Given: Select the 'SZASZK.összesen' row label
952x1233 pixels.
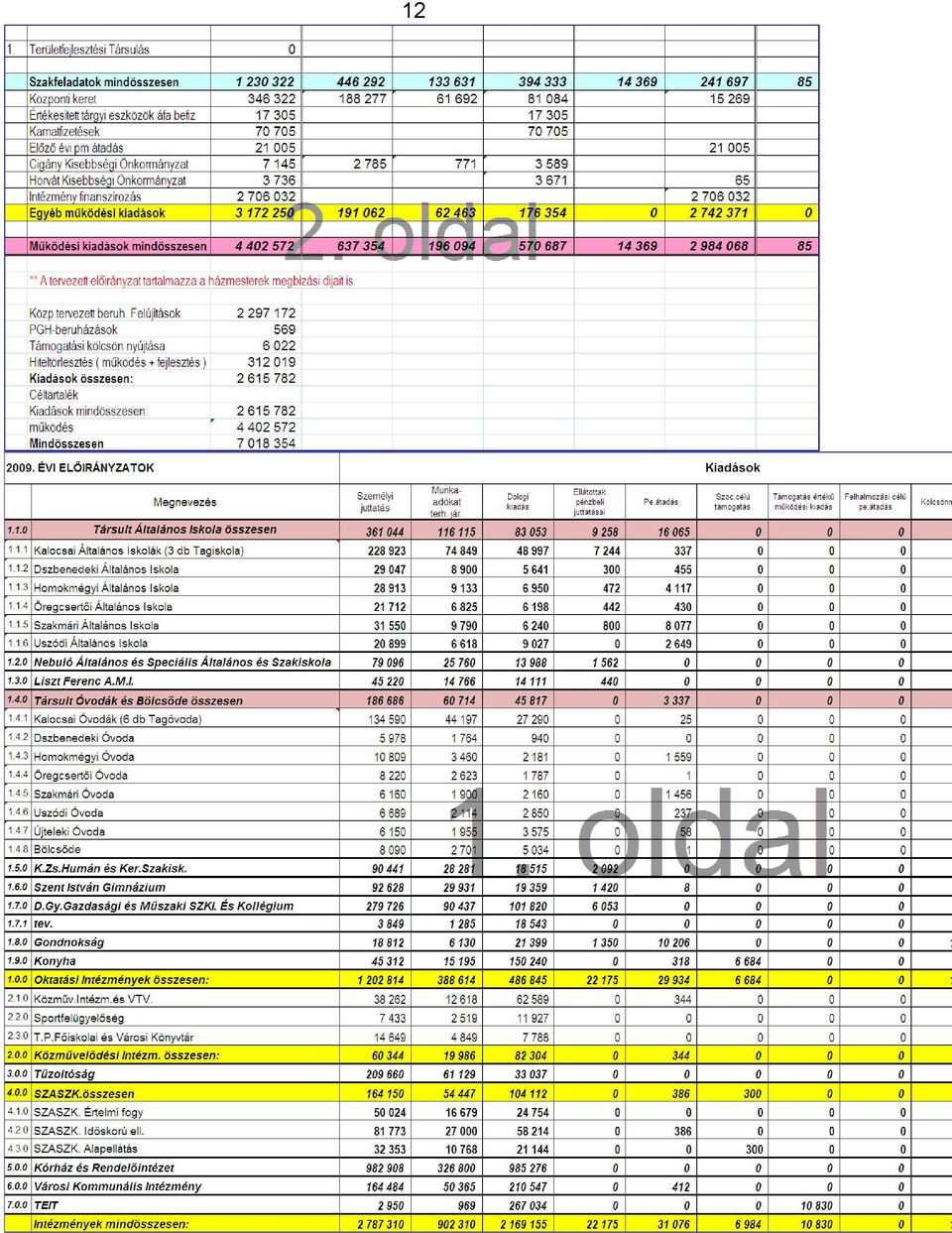Looking at the screenshot, I should [84, 1094].
